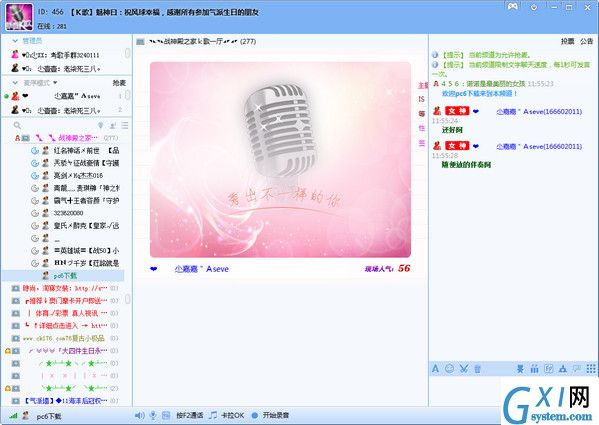This screenshot has height=425, width=599.
Task: Search channel users with magnifier icon
Action: [17, 125]
